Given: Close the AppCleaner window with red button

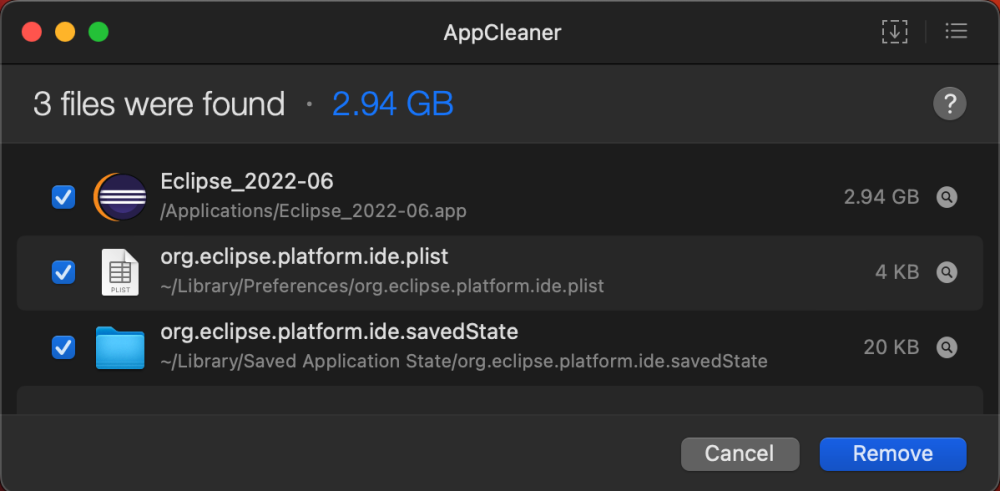Looking at the screenshot, I should pos(32,32).
